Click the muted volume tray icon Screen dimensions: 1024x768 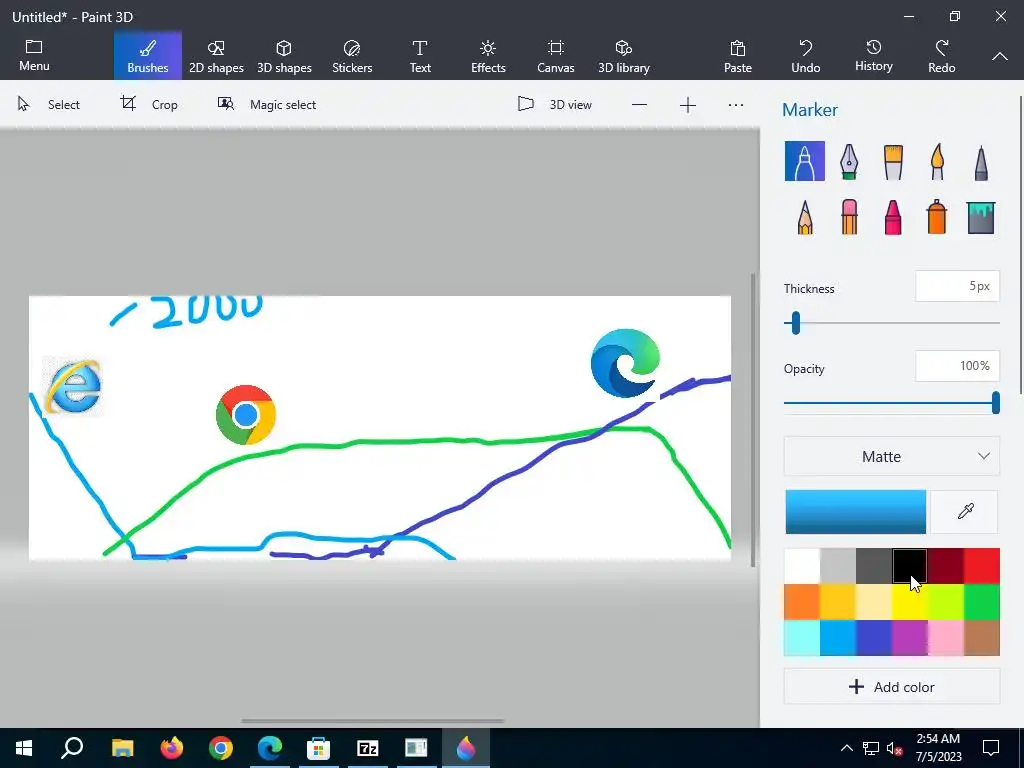894,748
